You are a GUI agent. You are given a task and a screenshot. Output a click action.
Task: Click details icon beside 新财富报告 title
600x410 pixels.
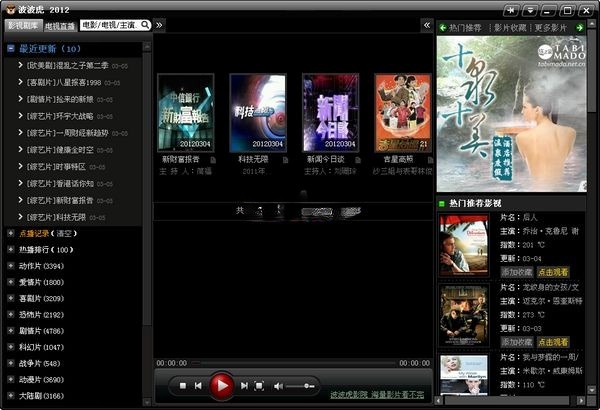(x=213, y=160)
